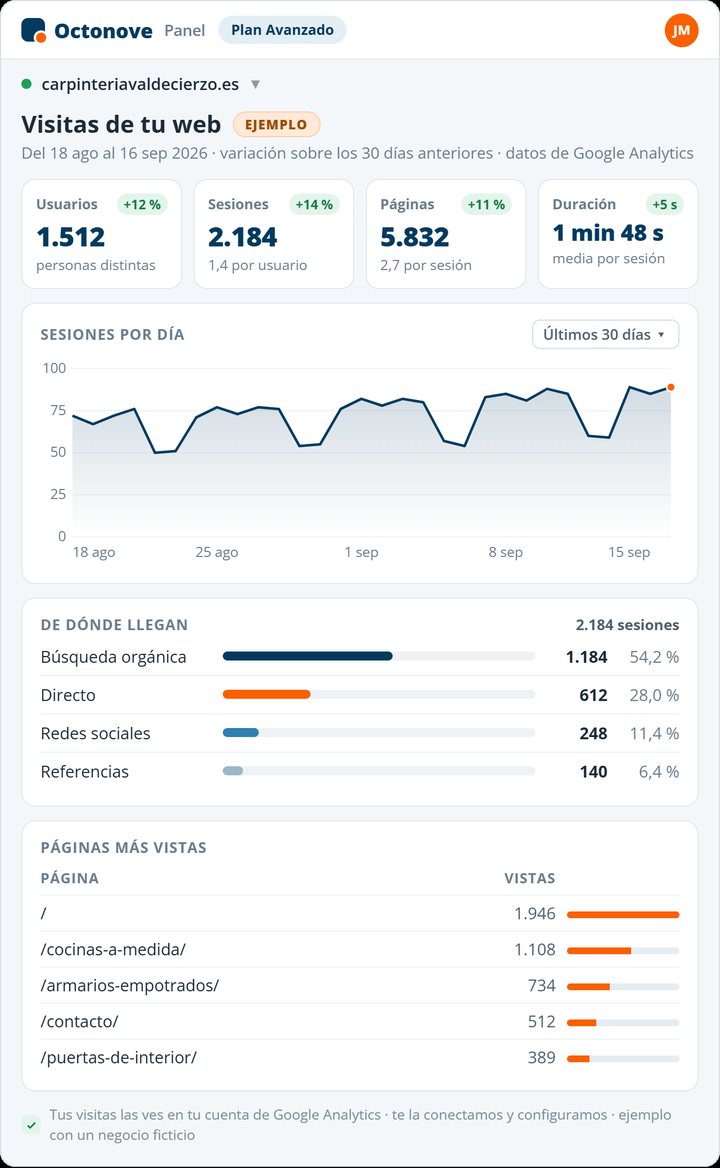Viewport: 720px width, 1168px height.
Task: Click the 248 social sessions value
Action: pos(593,733)
